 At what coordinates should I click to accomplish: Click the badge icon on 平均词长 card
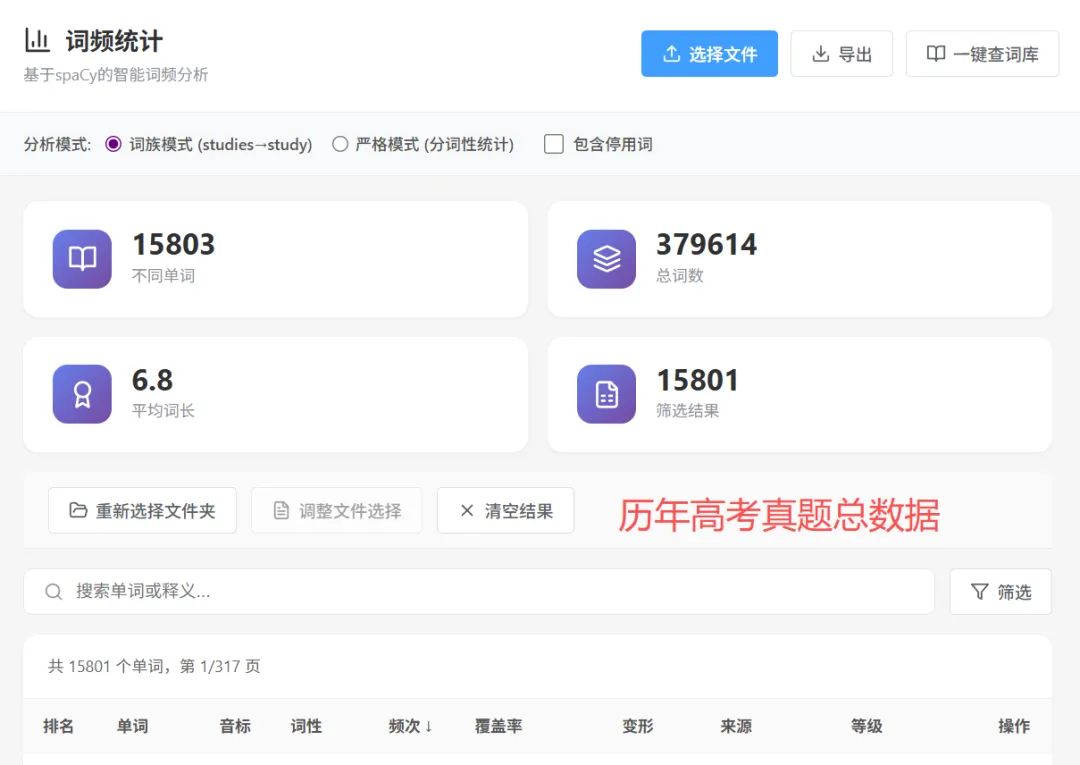pos(81,393)
